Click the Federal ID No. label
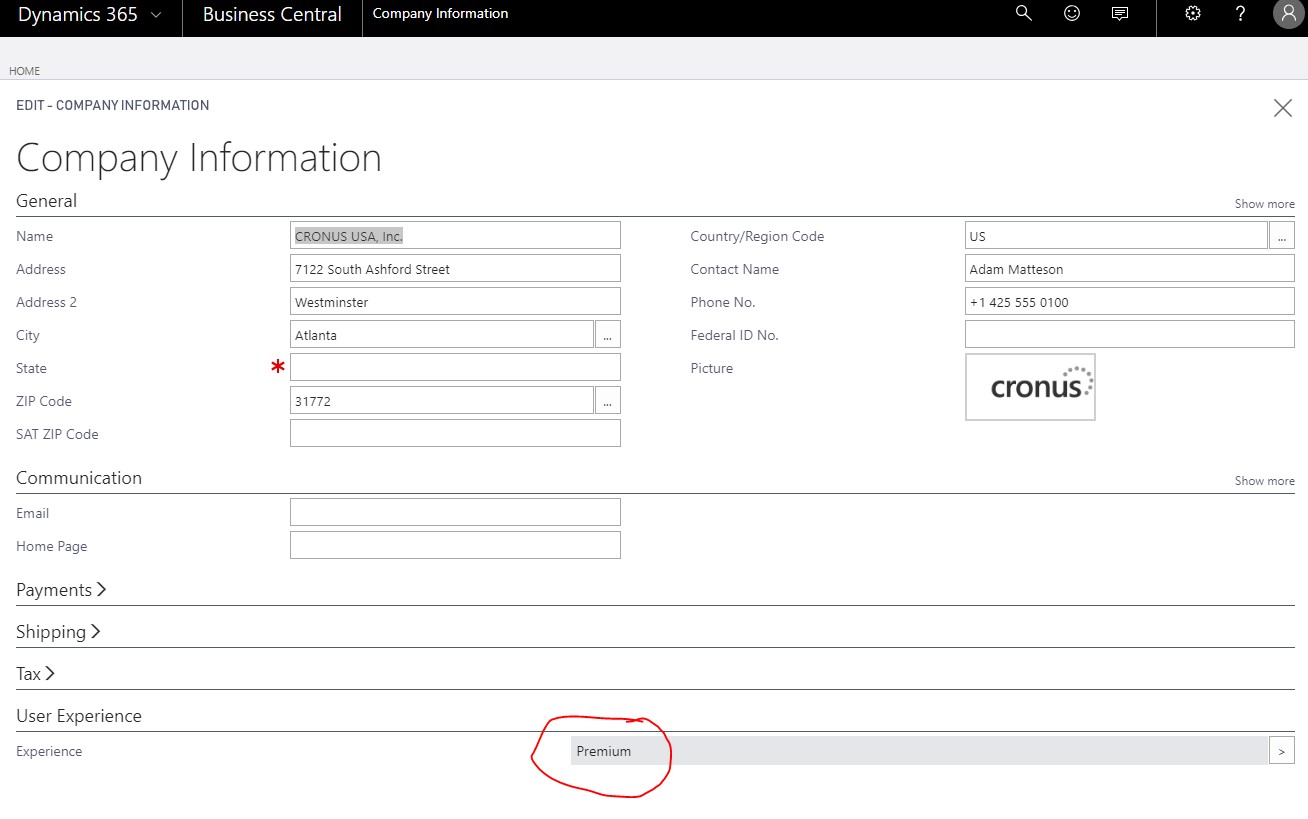The height and width of the screenshot is (819, 1308). [734, 335]
